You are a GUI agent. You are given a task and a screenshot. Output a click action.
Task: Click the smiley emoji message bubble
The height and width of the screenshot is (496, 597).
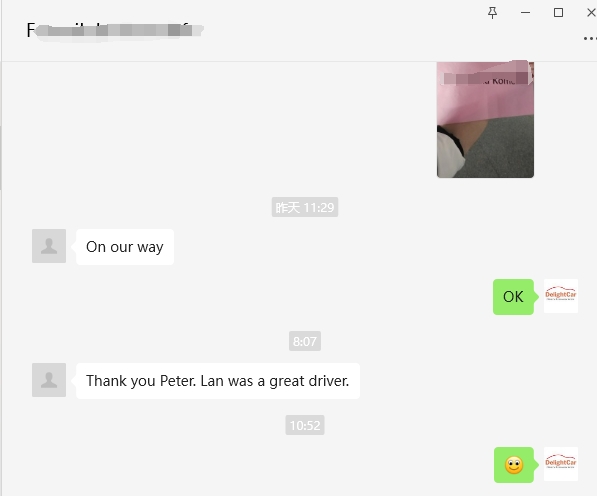[x=514, y=465]
